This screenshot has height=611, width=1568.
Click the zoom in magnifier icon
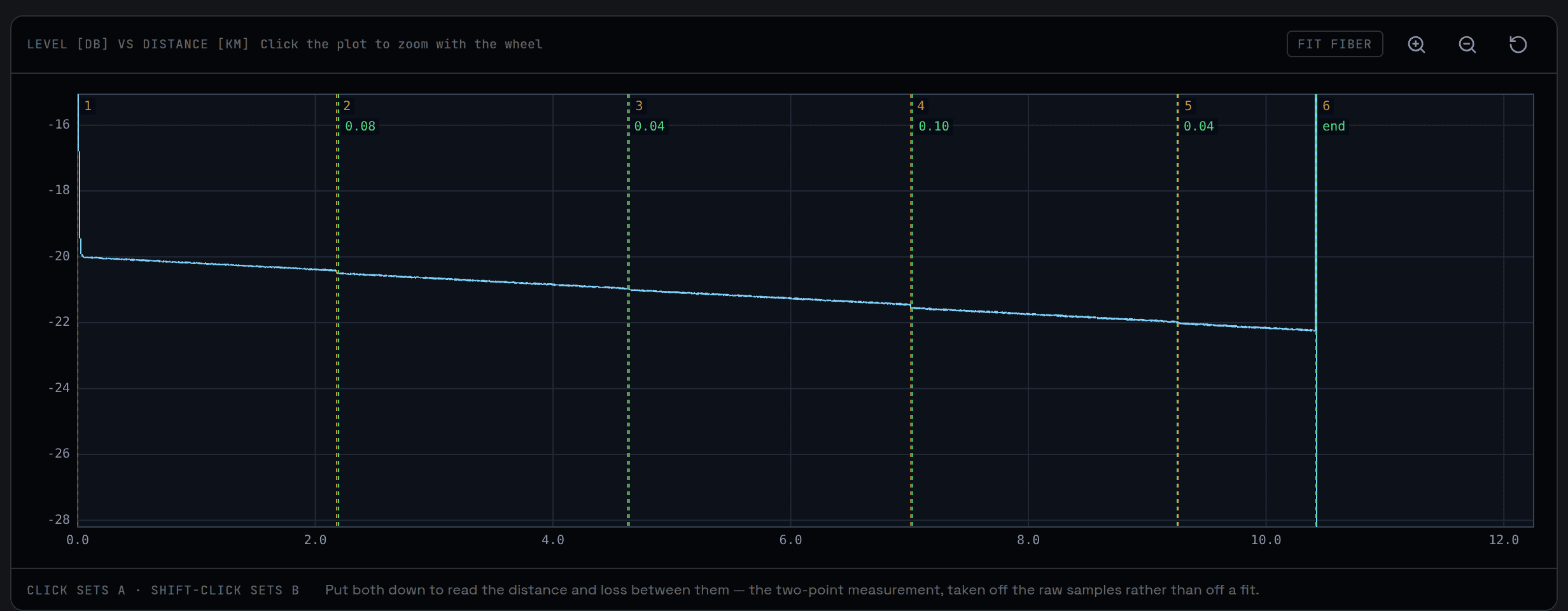tap(1416, 44)
